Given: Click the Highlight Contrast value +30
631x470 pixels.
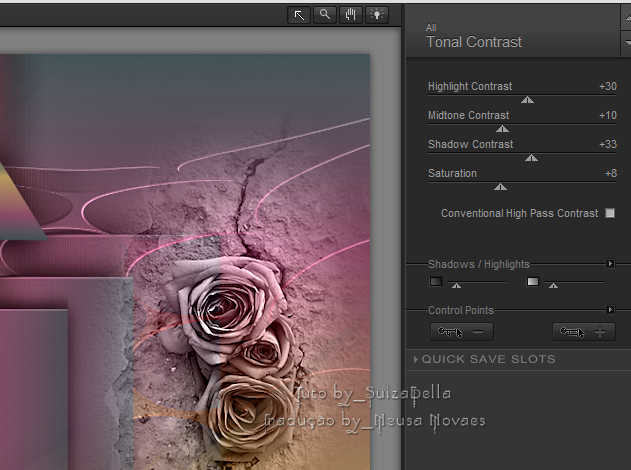Looking at the screenshot, I should 608,86.
